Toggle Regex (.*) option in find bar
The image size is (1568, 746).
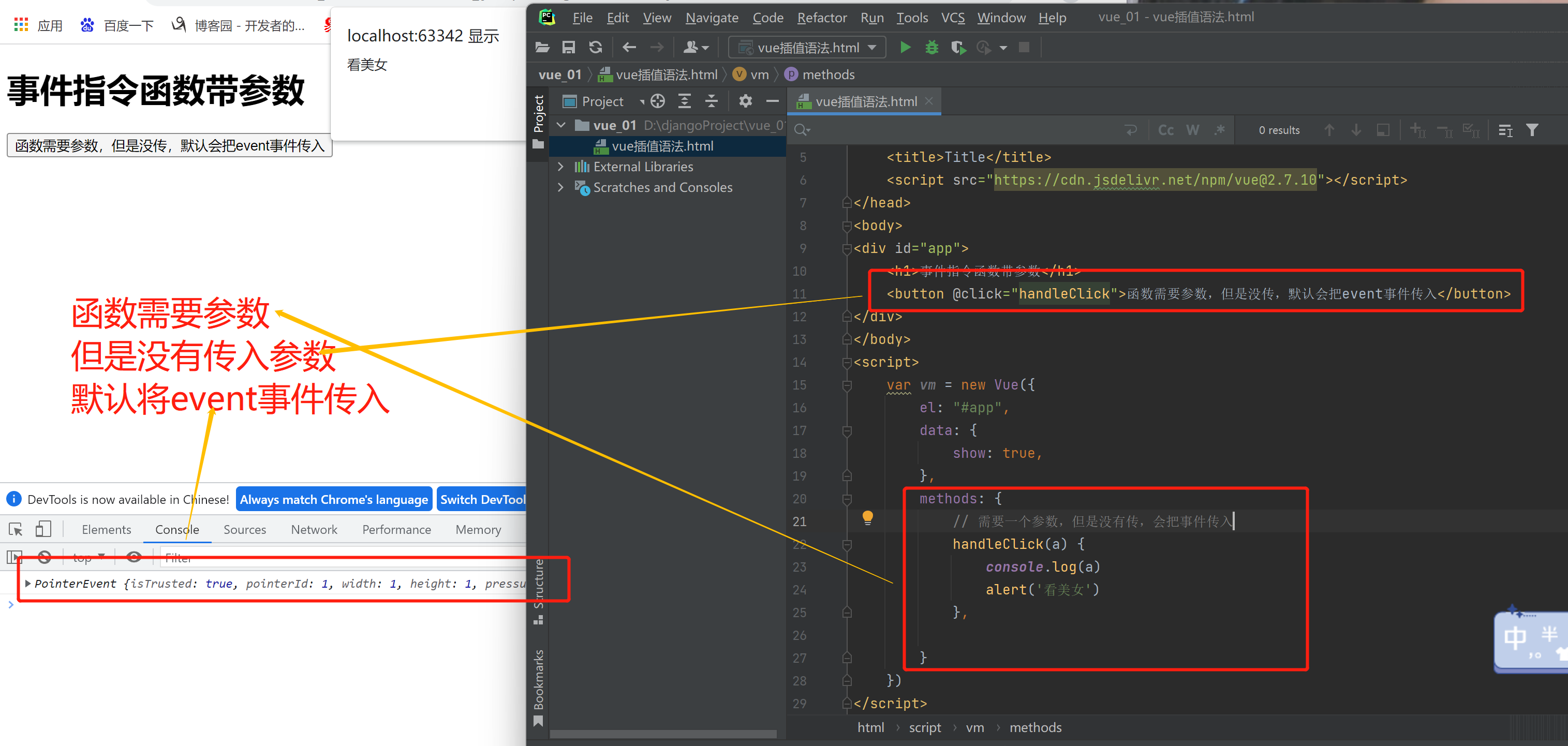(x=1219, y=130)
